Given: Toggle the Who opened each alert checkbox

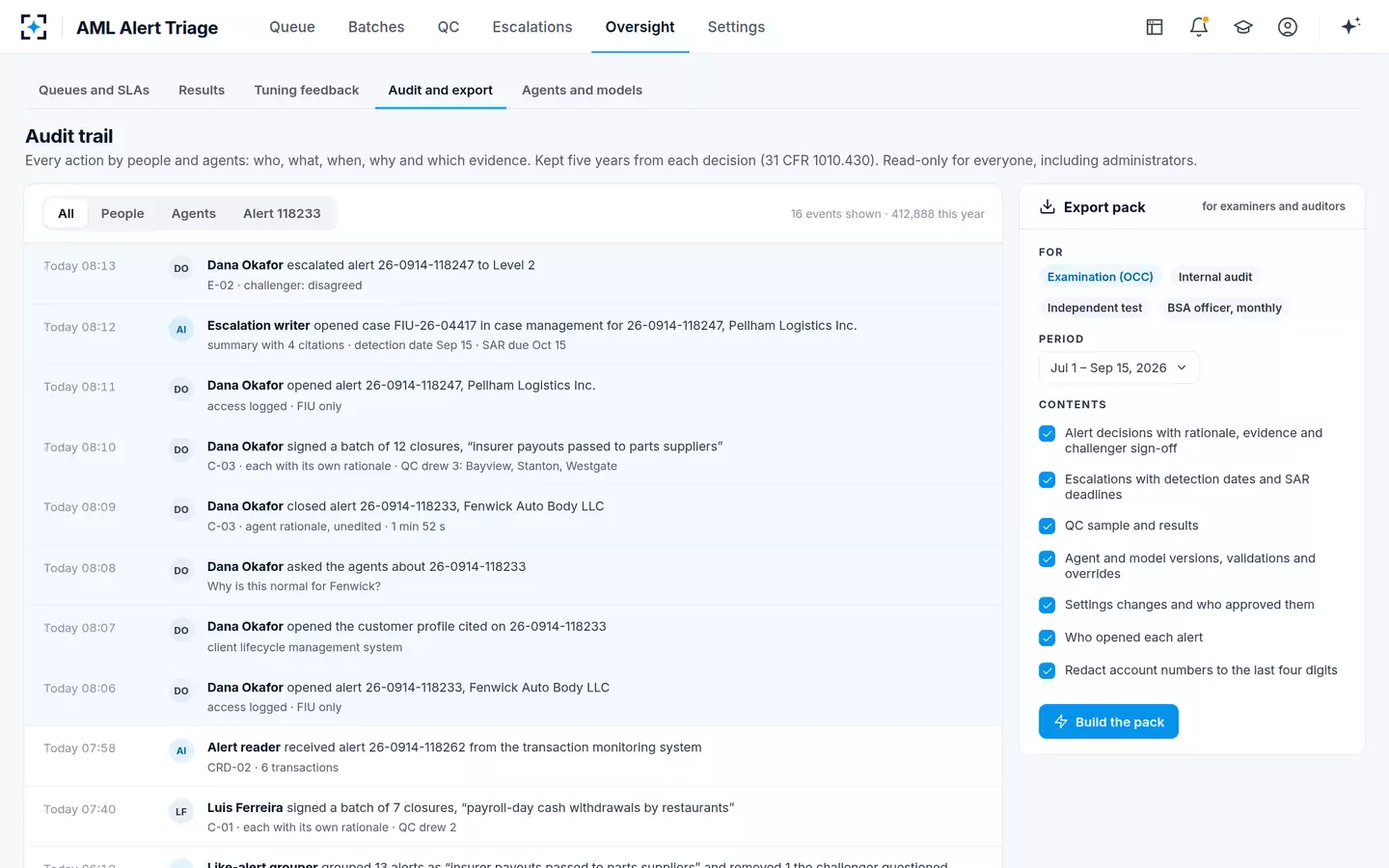Looking at the screenshot, I should [1047, 638].
